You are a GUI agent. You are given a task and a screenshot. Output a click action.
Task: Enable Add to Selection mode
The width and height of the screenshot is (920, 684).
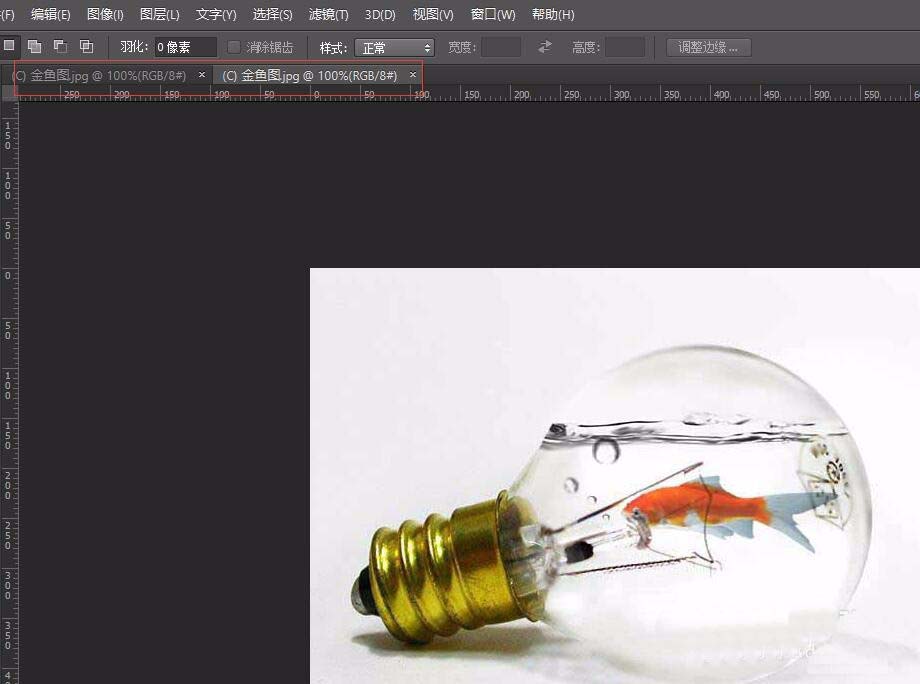[x=34, y=47]
